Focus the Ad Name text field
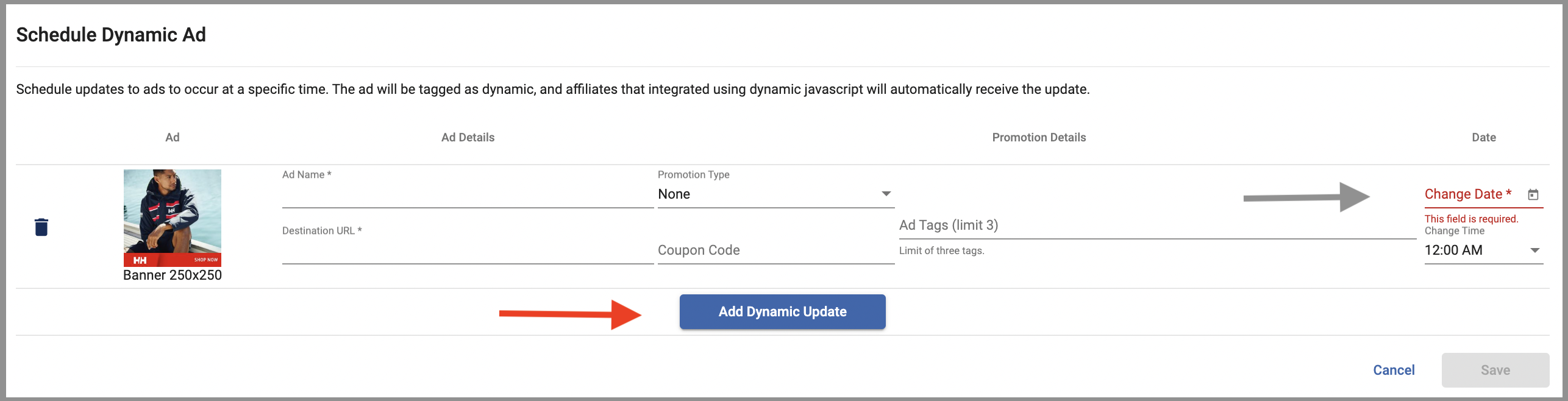The height and width of the screenshot is (401, 1568). pos(467,195)
